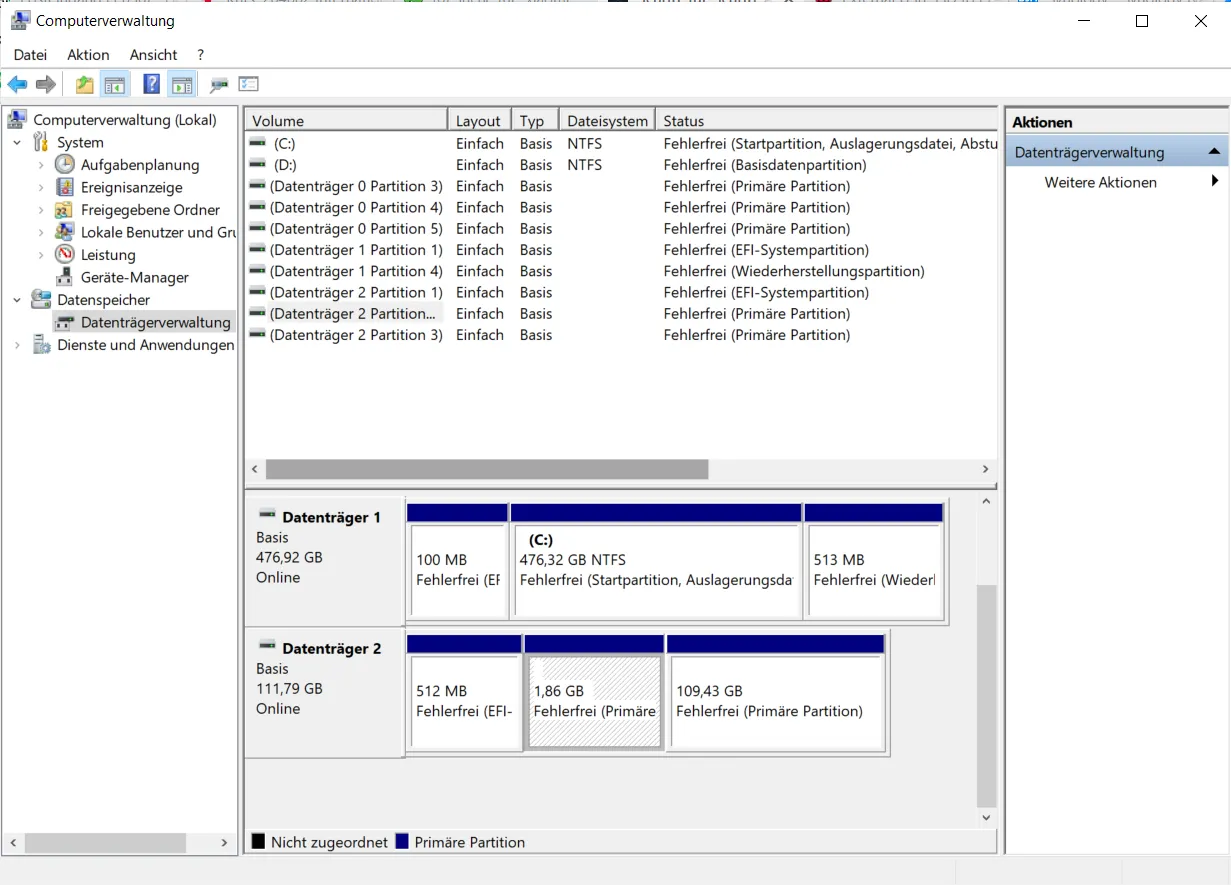Click the gray Forward arrow toolbar icon

45,85
